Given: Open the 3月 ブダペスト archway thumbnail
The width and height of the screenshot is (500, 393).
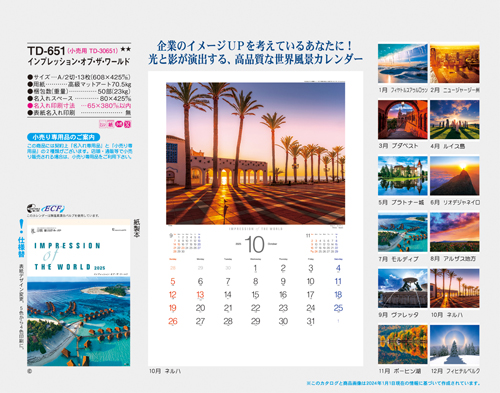Looking at the screenshot, I should point(403,120).
